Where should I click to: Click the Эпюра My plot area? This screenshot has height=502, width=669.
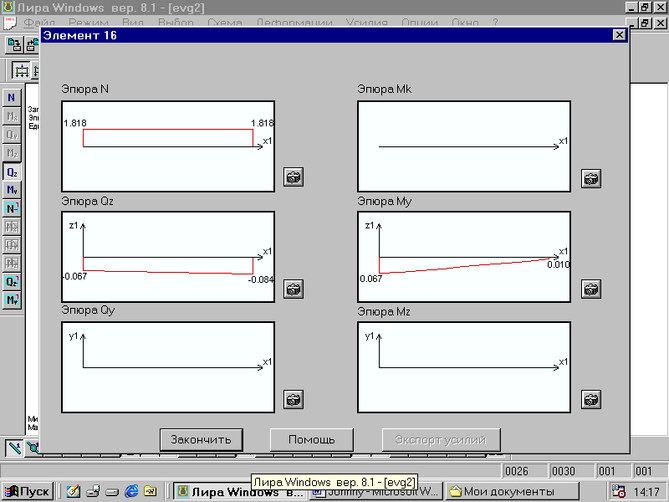click(x=464, y=257)
